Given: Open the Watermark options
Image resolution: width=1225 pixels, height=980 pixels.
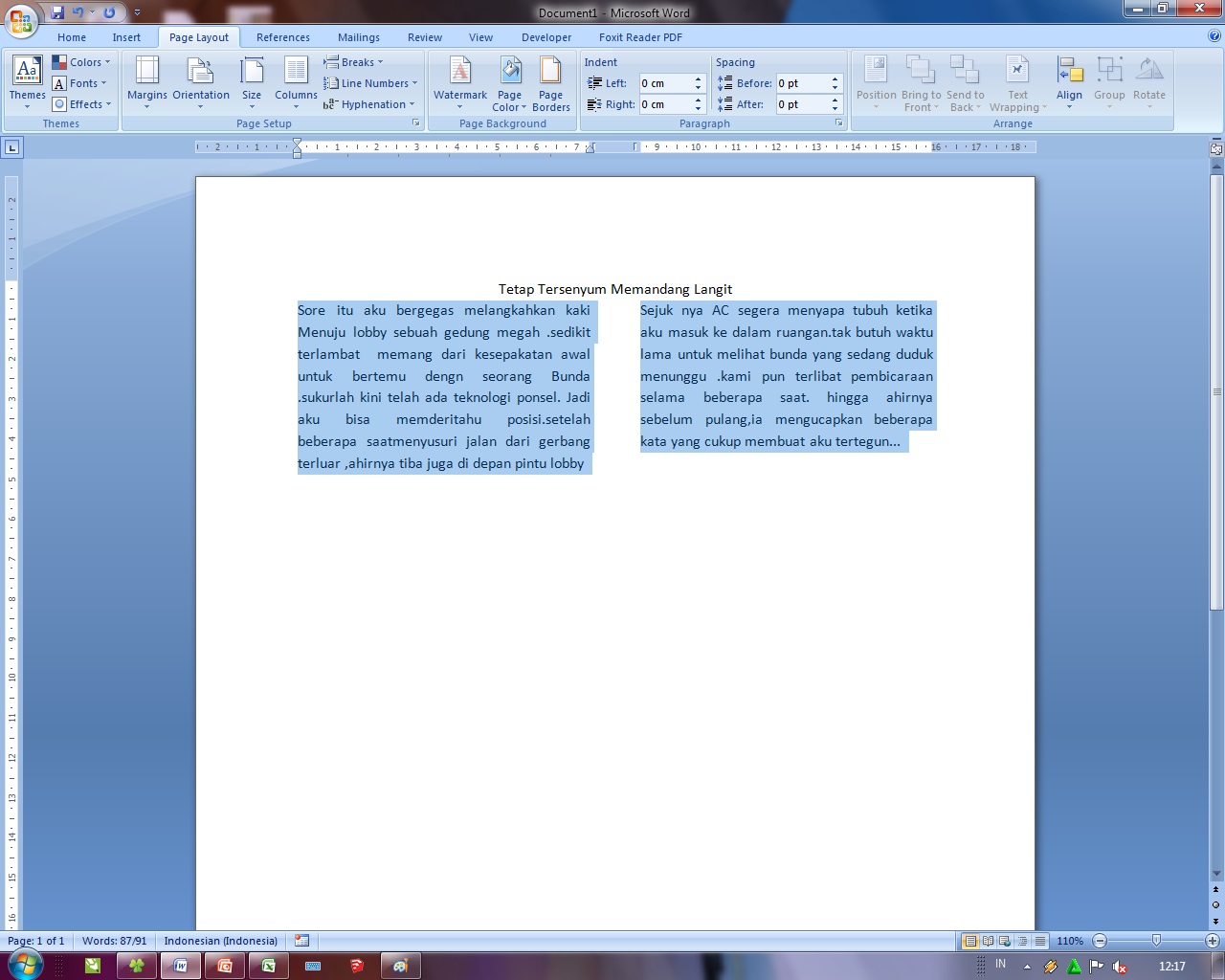Looking at the screenshot, I should (460, 82).
